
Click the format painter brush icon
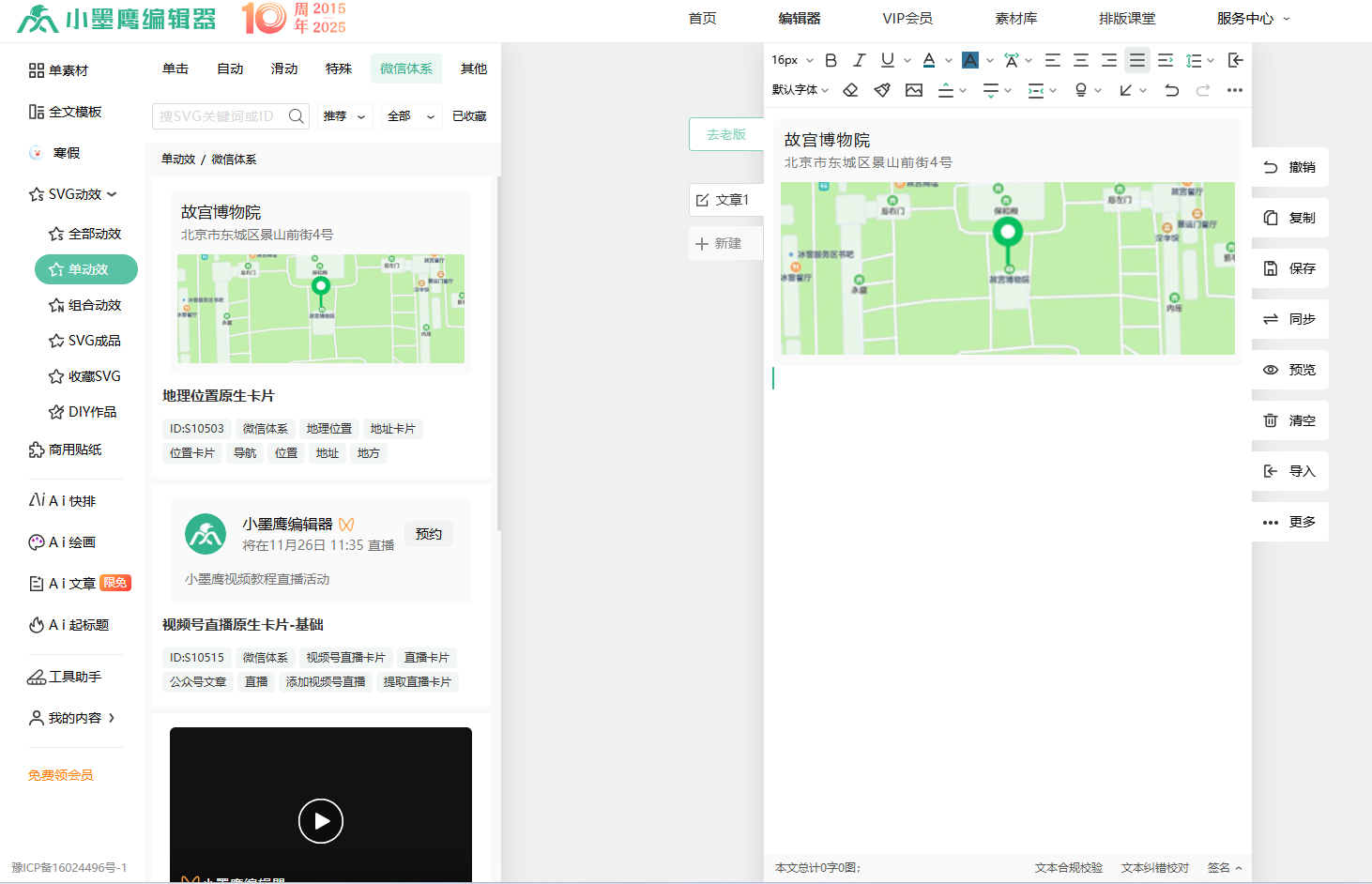coord(881,90)
